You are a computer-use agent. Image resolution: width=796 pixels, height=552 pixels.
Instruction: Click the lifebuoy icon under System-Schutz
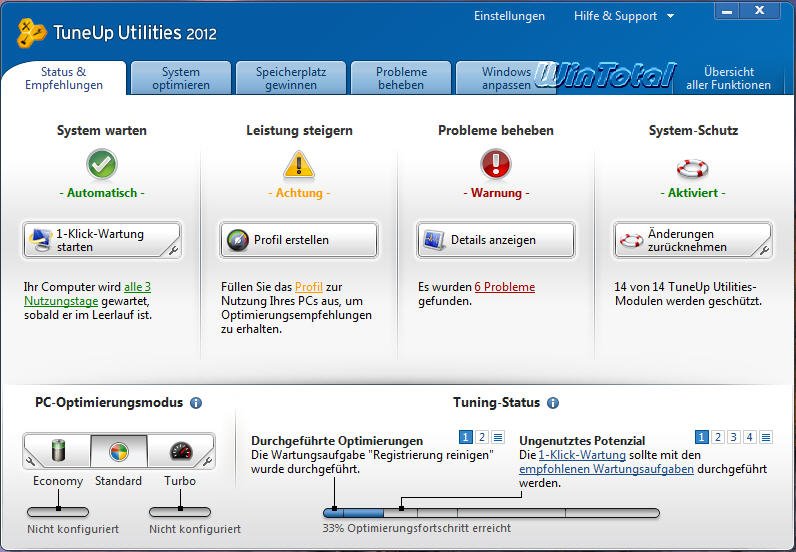692,168
